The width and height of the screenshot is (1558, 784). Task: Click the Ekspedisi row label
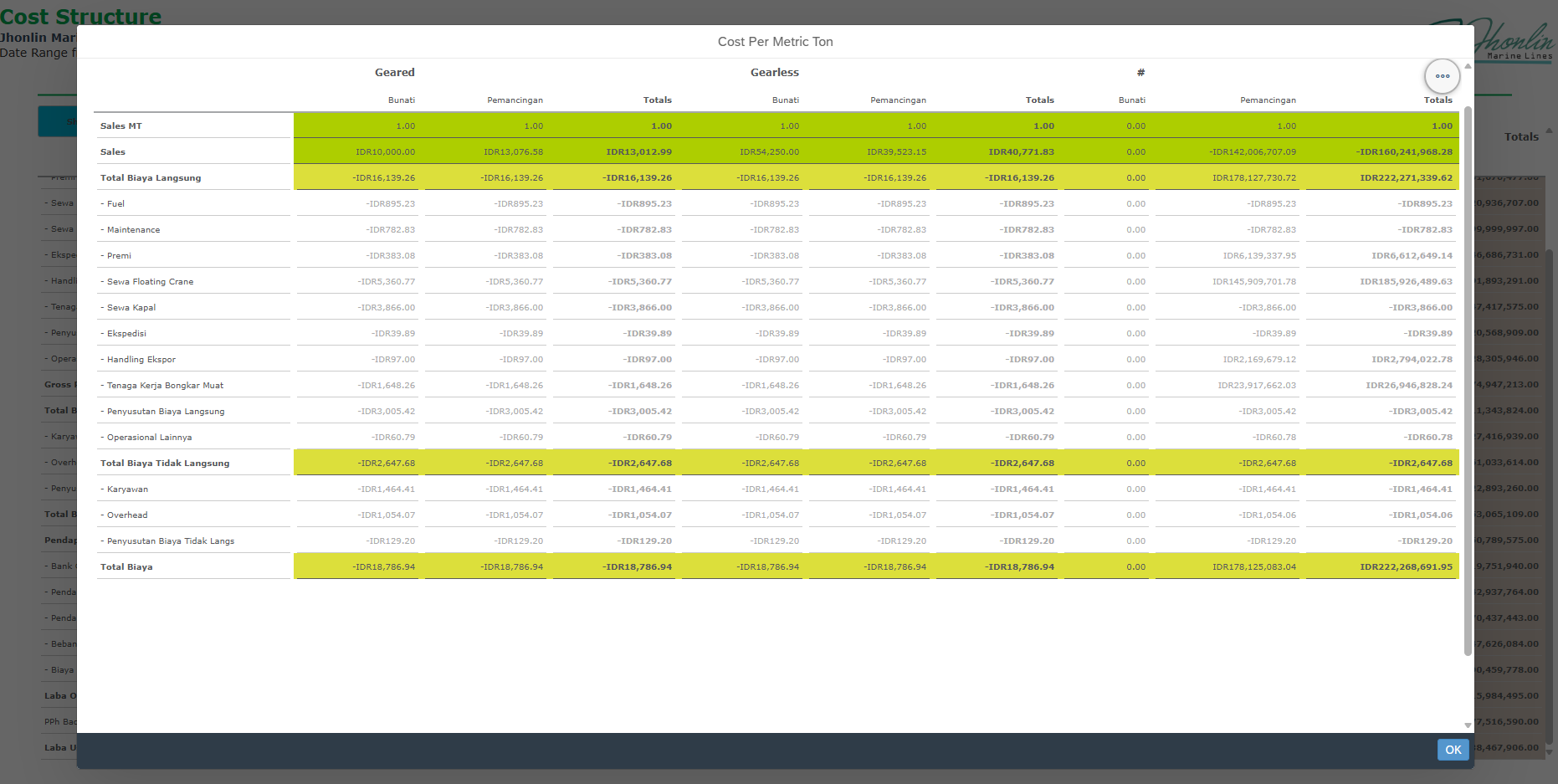(x=123, y=333)
